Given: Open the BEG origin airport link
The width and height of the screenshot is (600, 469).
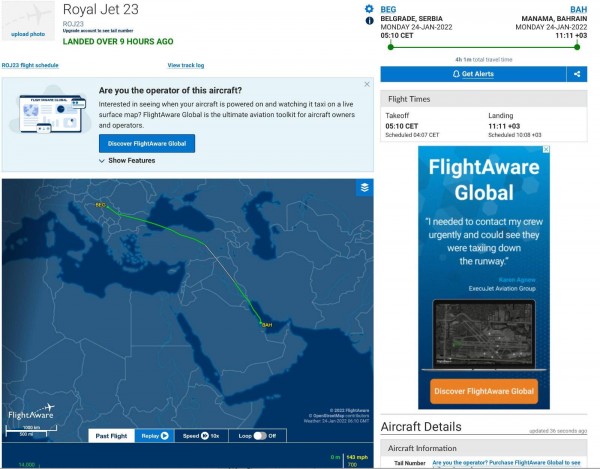Looking at the screenshot, I should pos(389,8).
